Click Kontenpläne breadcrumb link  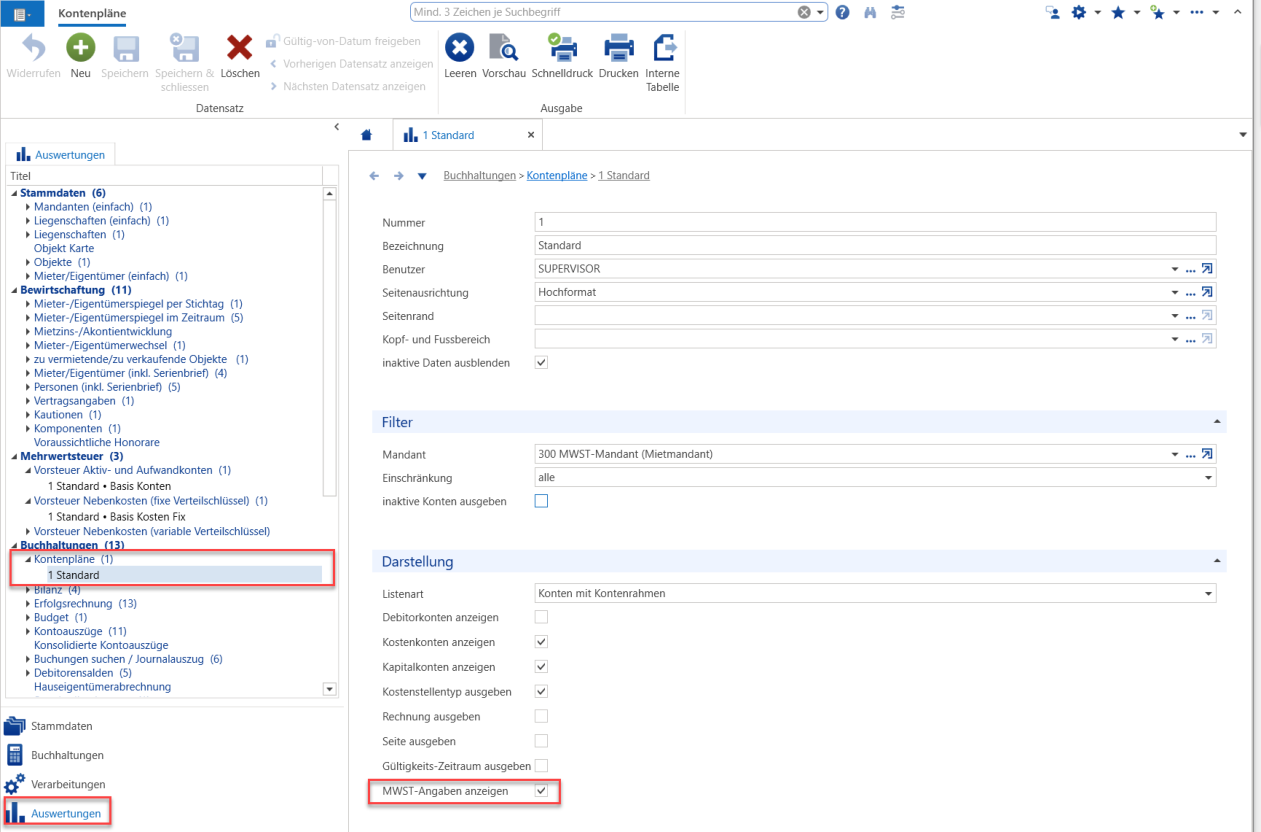(557, 176)
